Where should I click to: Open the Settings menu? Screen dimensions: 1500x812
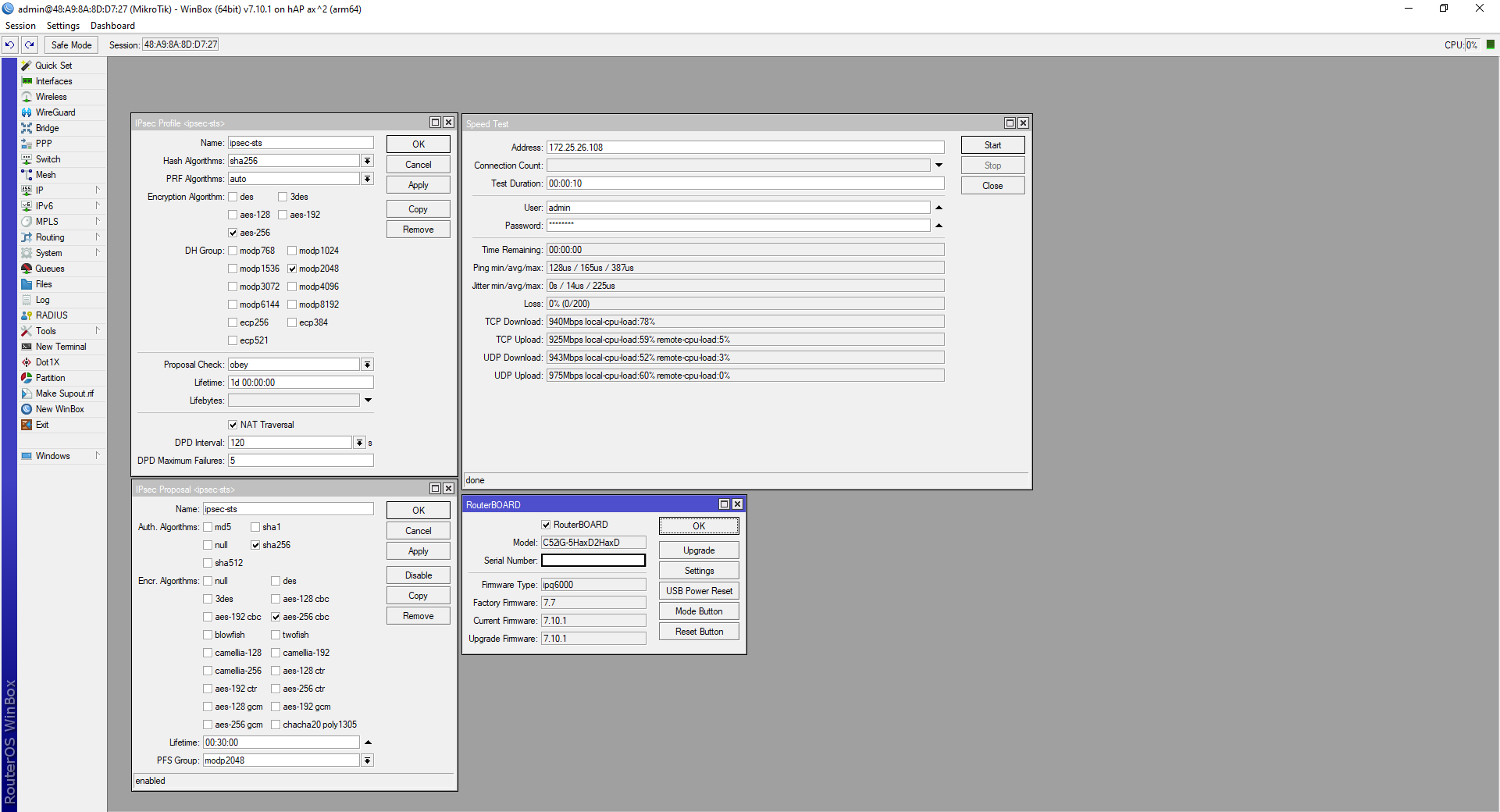coord(62,26)
